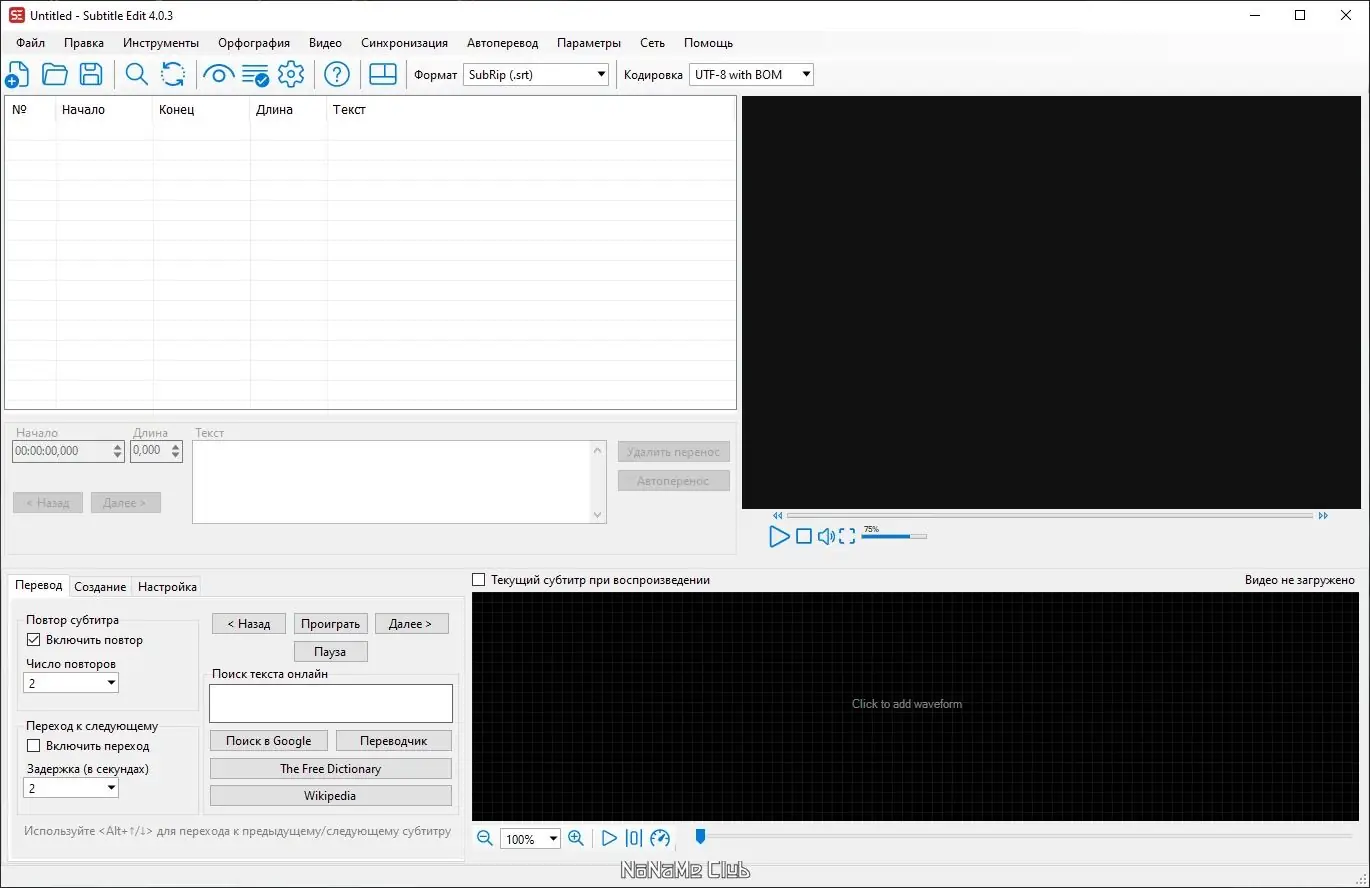Toggle the layout icon in toolbar

(x=383, y=74)
